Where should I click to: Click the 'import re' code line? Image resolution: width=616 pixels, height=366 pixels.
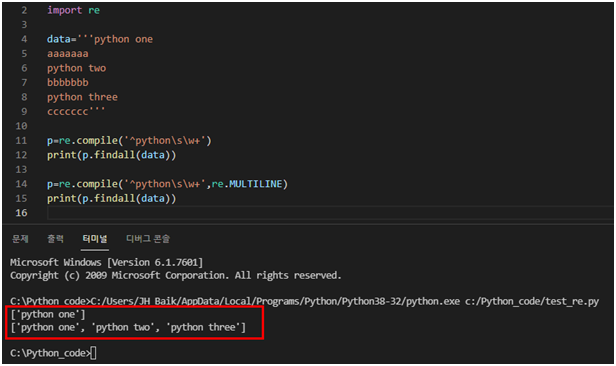click(x=73, y=10)
